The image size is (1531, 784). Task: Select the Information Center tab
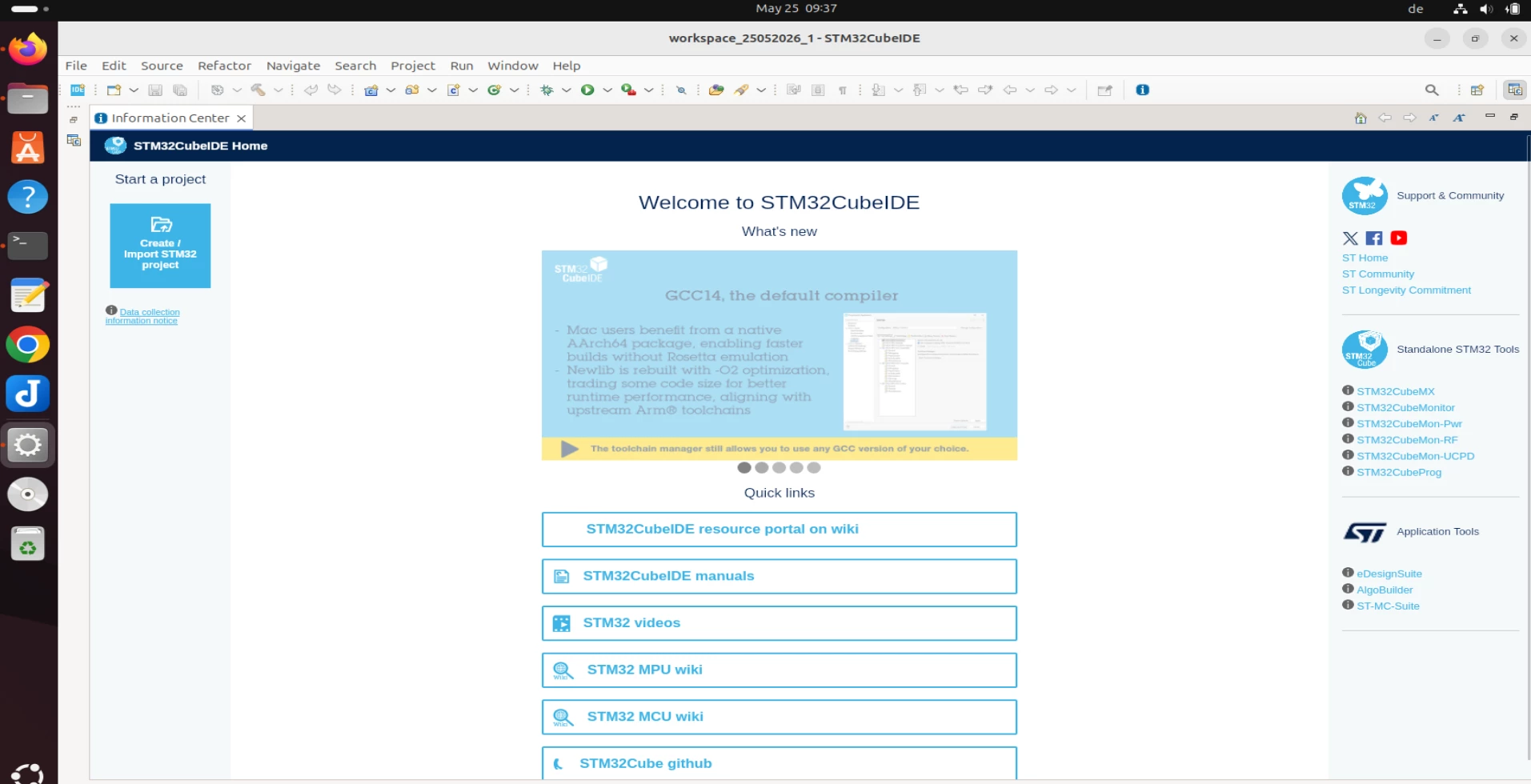[x=170, y=118]
